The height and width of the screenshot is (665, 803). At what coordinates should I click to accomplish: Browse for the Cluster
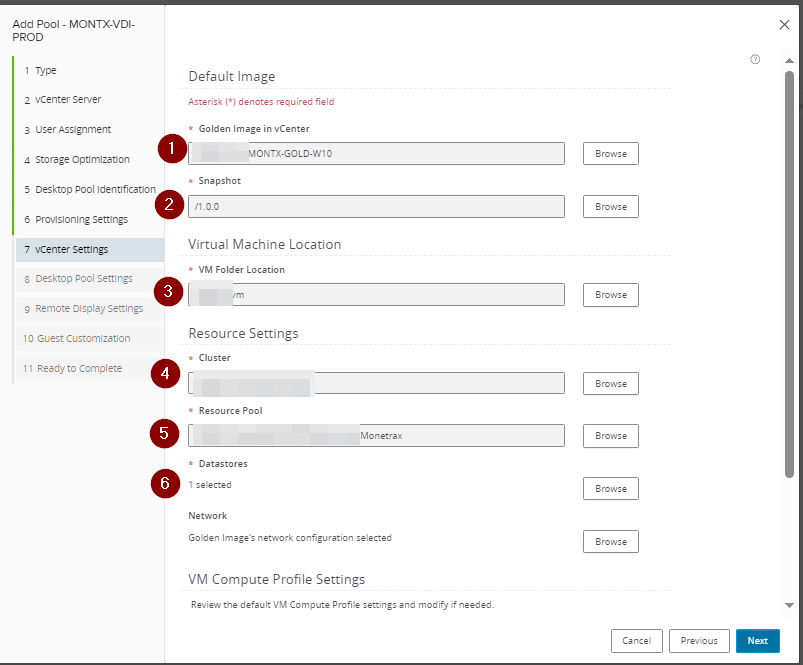pos(610,384)
